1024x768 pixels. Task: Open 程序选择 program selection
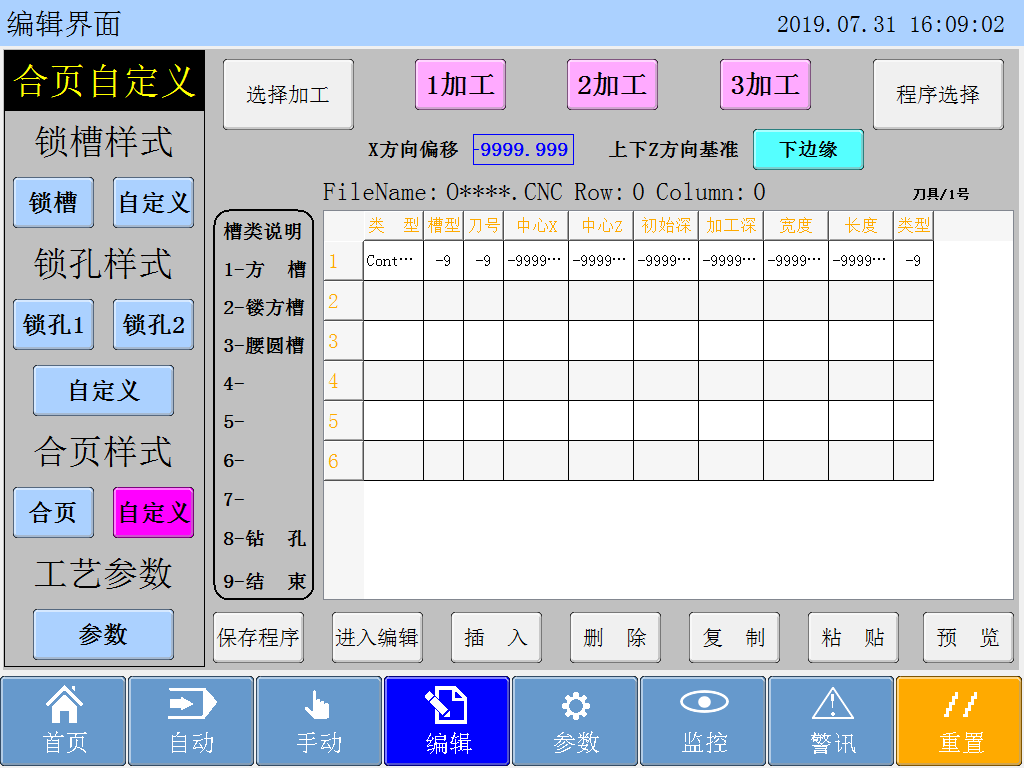pos(938,95)
